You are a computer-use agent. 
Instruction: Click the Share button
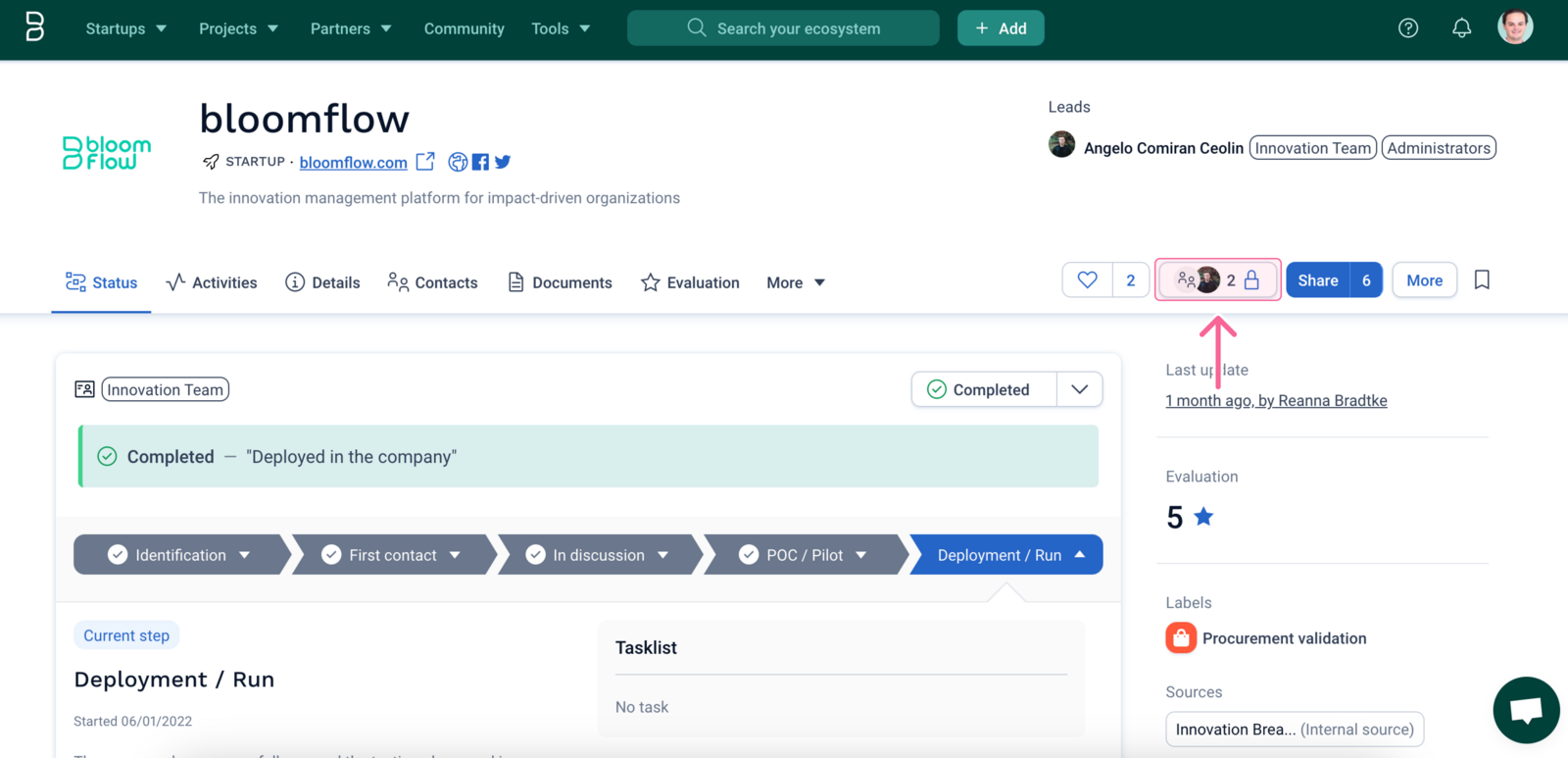coord(1318,280)
